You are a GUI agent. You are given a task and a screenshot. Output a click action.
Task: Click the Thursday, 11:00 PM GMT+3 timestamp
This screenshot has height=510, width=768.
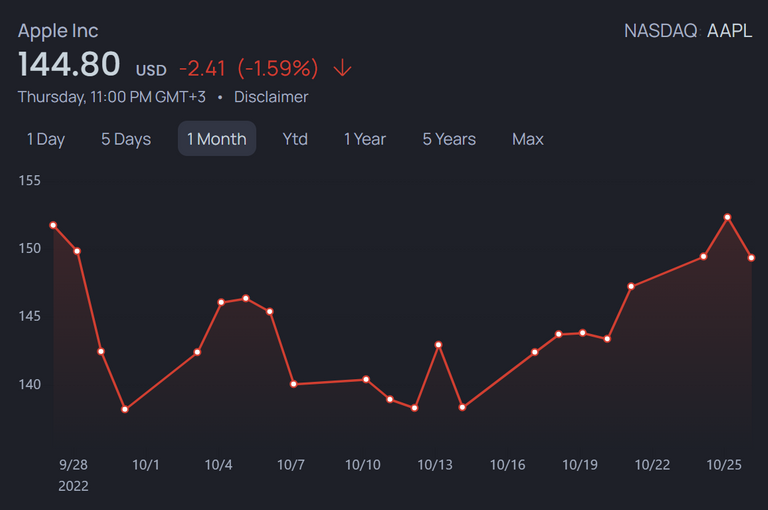[x=112, y=97]
